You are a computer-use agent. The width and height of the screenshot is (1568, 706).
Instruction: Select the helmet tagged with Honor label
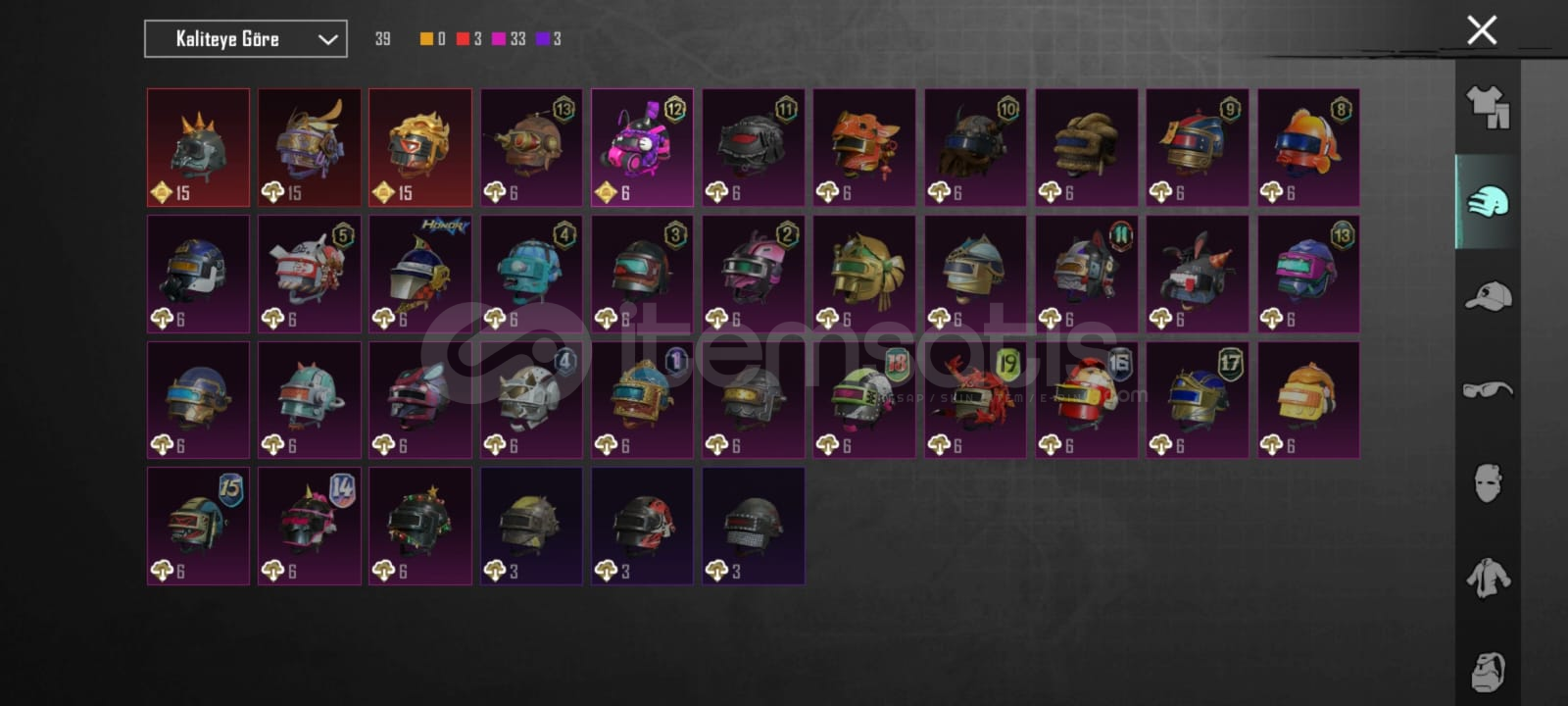point(420,274)
